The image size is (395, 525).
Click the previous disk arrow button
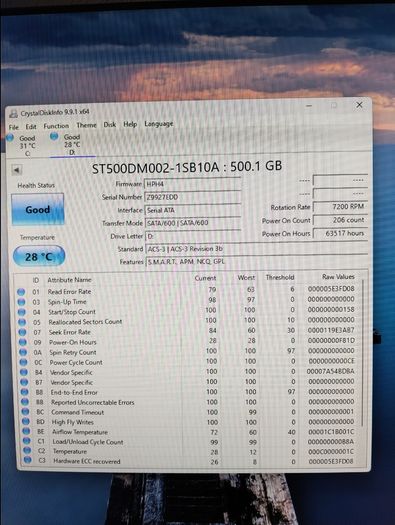point(16,170)
